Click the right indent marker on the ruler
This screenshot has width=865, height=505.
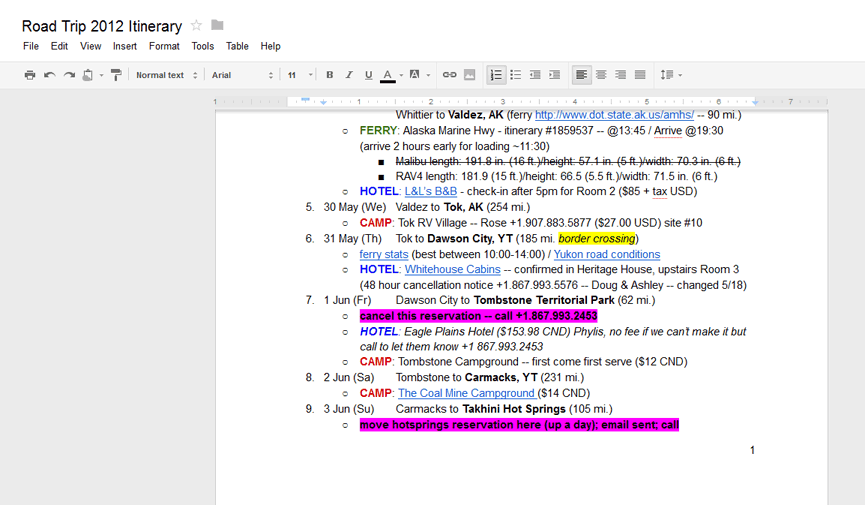click(755, 102)
